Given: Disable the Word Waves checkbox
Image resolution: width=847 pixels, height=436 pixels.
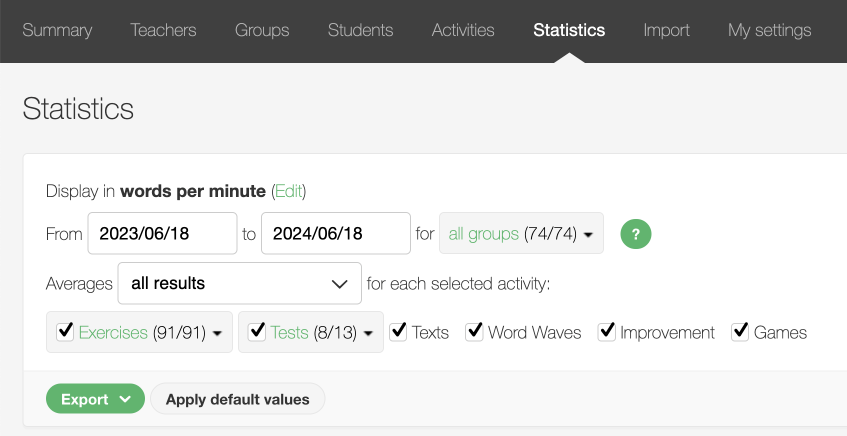Looking at the screenshot, I should tap(474, 332).
